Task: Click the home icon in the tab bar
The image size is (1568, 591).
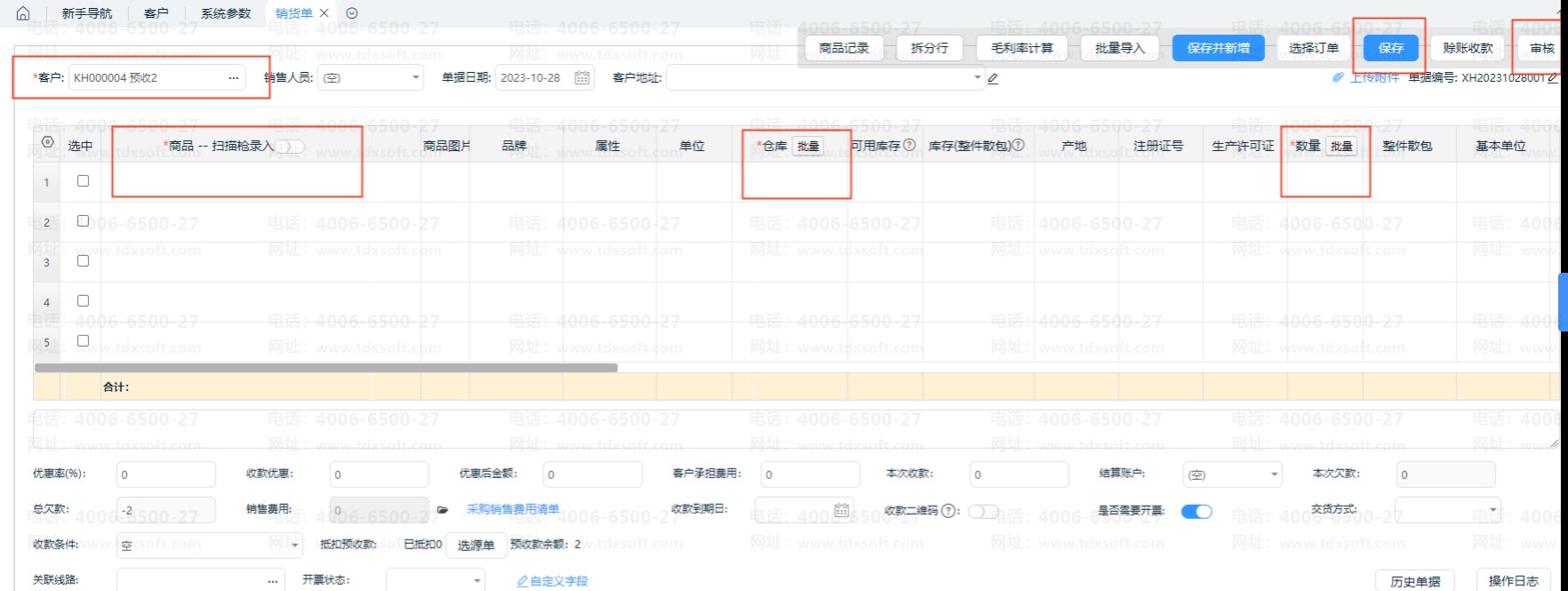Action: tap(23, 13)
